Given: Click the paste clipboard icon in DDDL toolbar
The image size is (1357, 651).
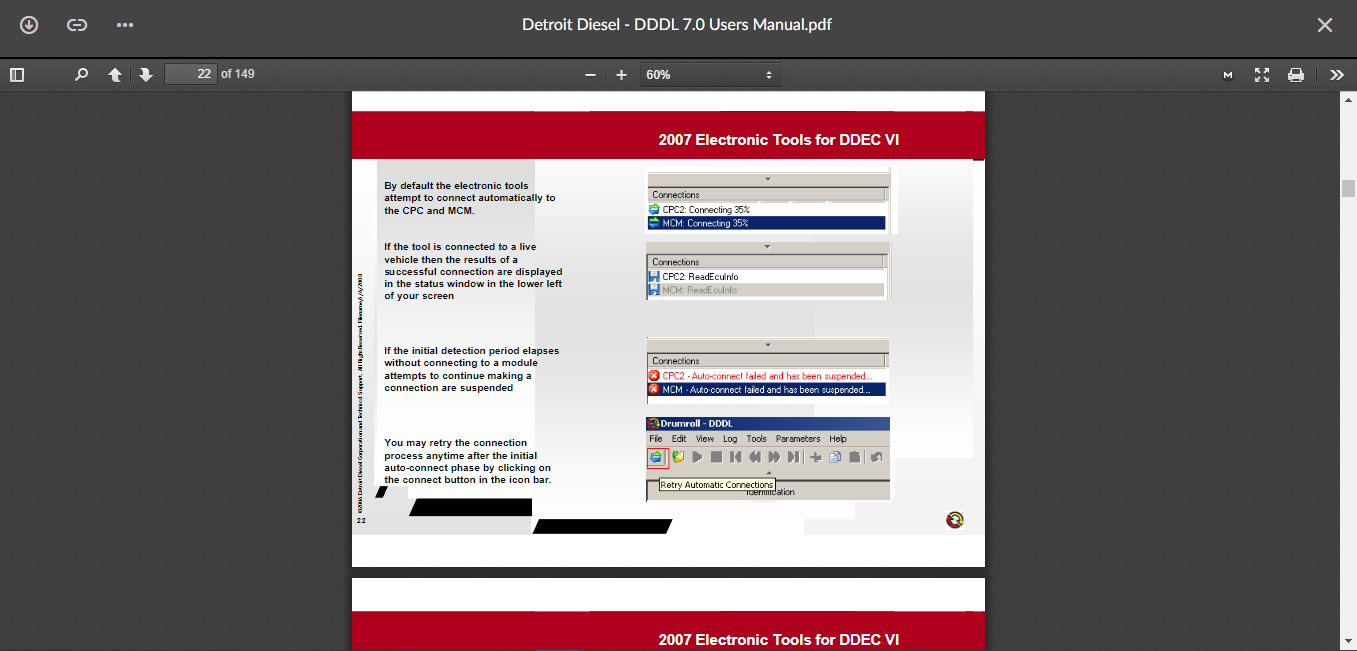Looking at the screenshot, I should coord(855,457).
